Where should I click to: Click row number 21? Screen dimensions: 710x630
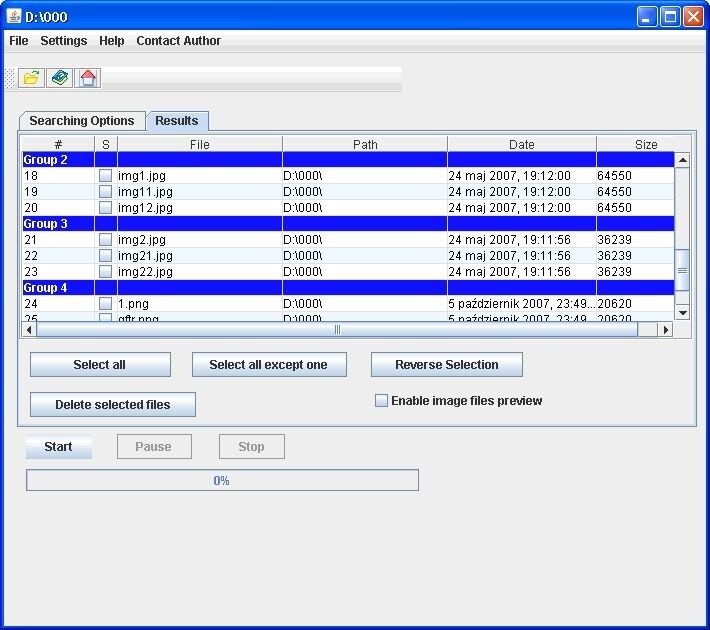pos(31,240)
